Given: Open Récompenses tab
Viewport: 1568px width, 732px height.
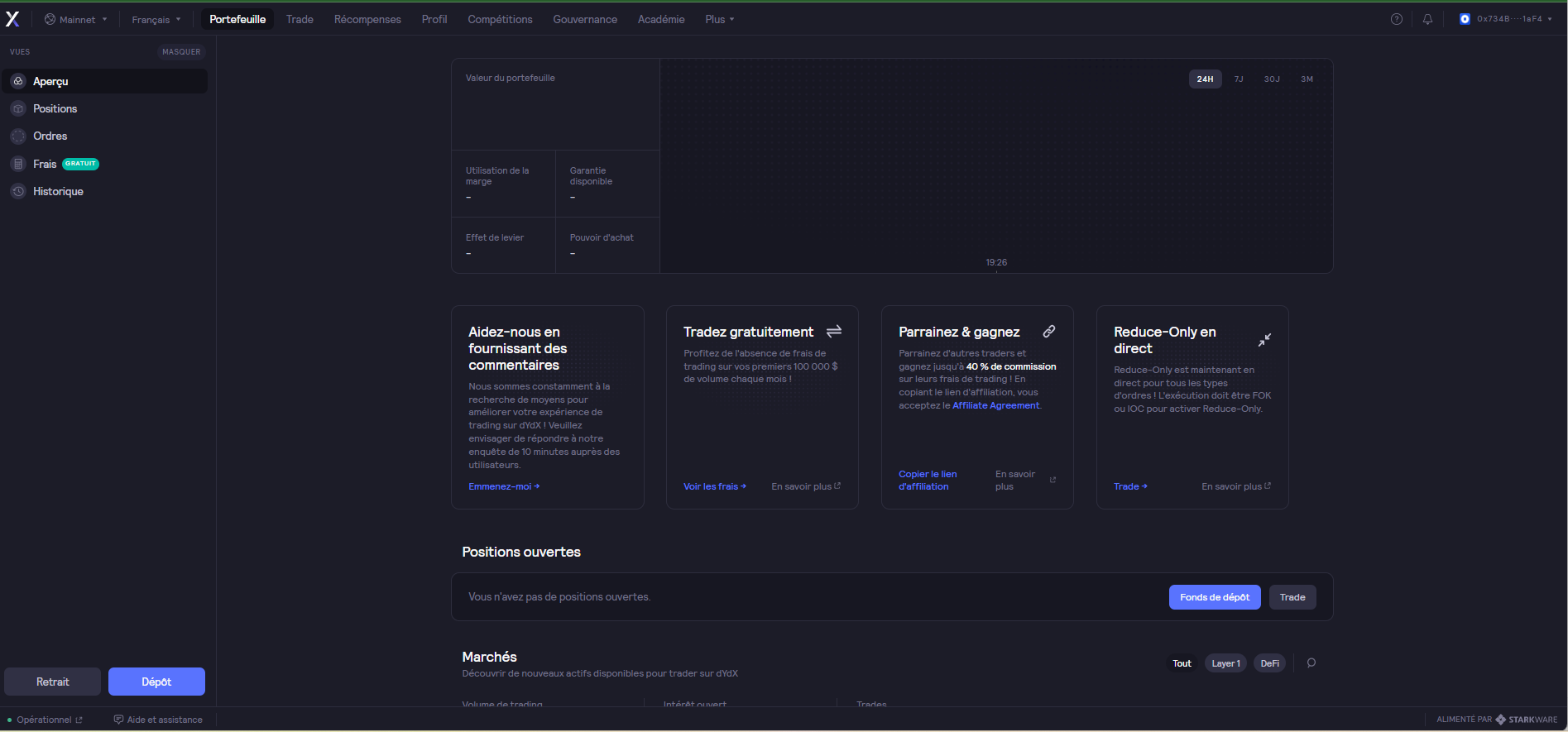Looking at the screenshot, I should pos(367,19).
